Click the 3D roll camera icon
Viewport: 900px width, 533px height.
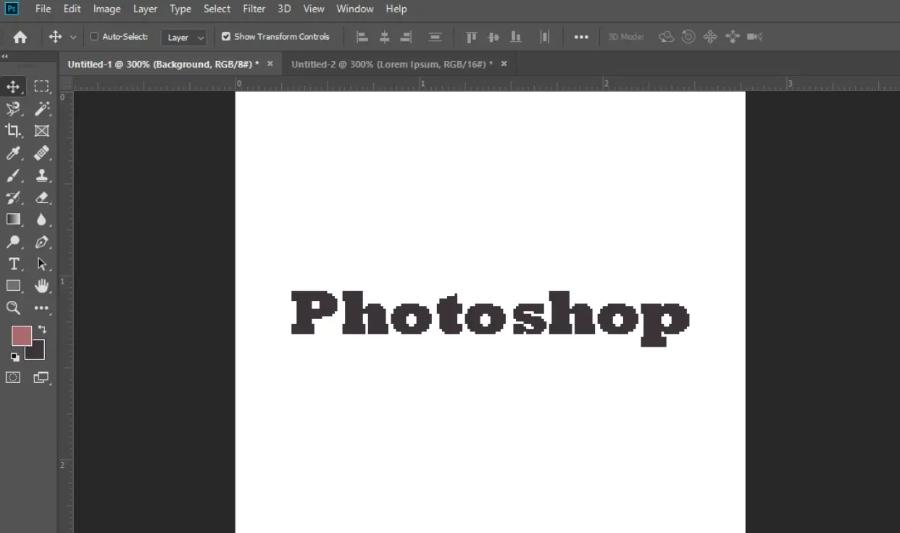pyautogui.click(x=688, y=37)
